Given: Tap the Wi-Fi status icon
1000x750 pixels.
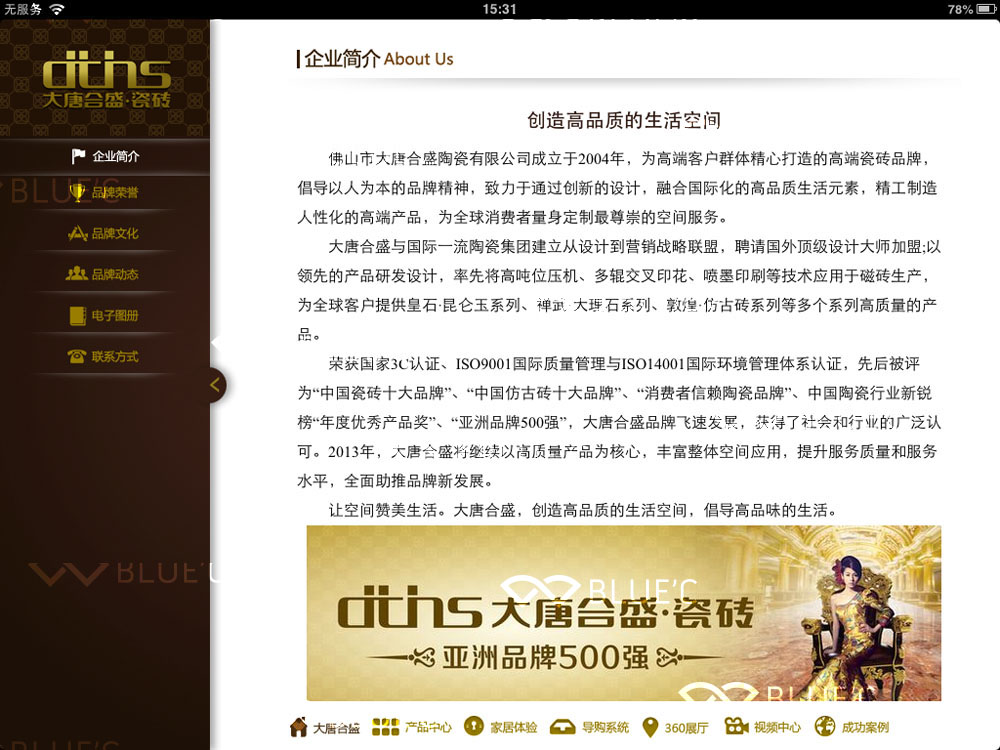Looking at the screenshot, I should (x=57, y=9).
